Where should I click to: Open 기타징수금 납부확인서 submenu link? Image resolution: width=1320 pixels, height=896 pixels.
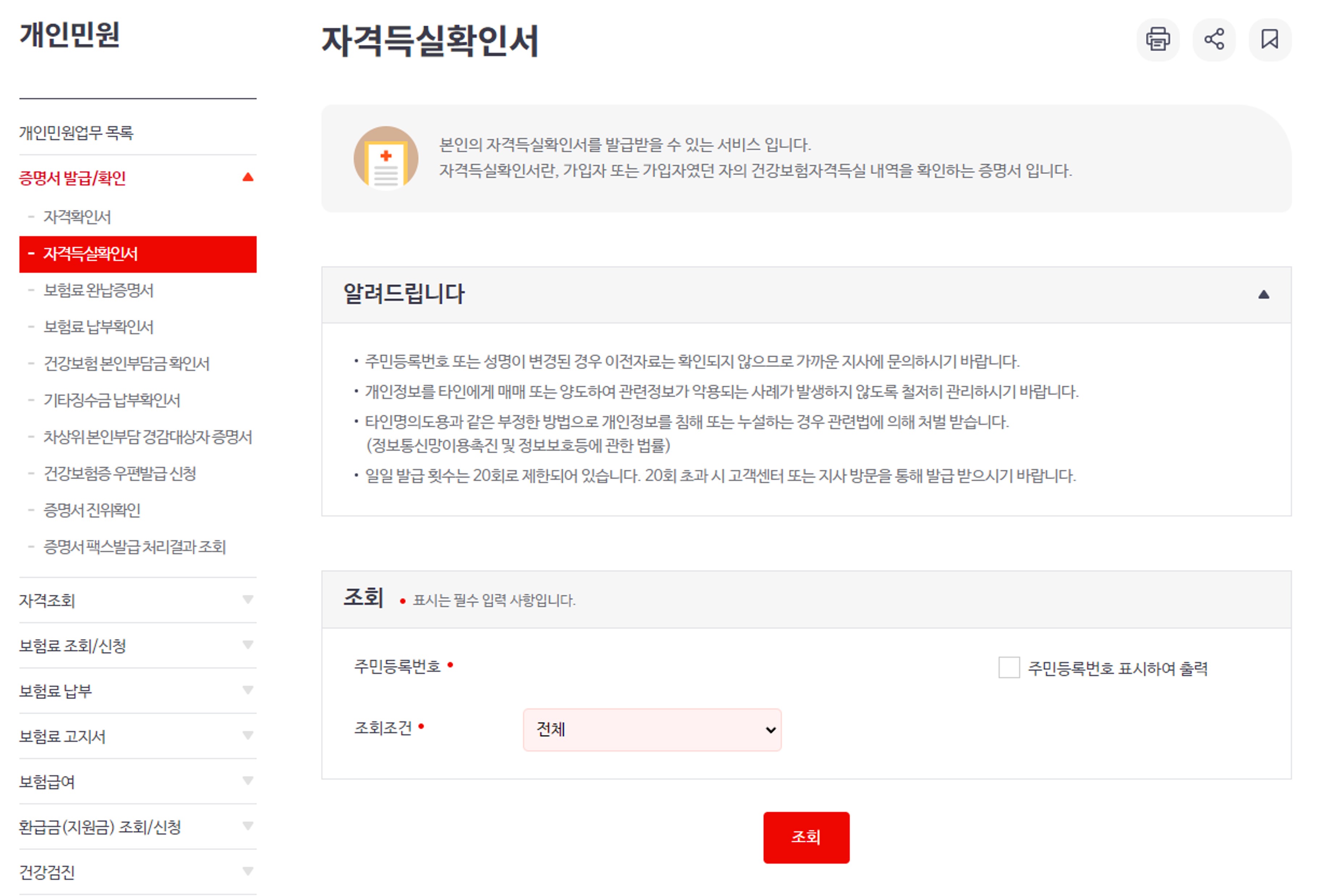tap(111, 400)
